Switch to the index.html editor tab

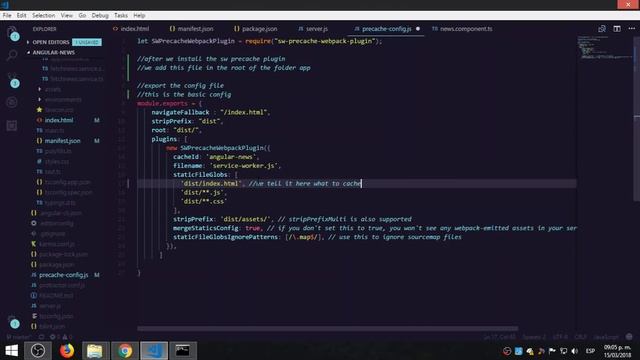[x=131, y=29]
